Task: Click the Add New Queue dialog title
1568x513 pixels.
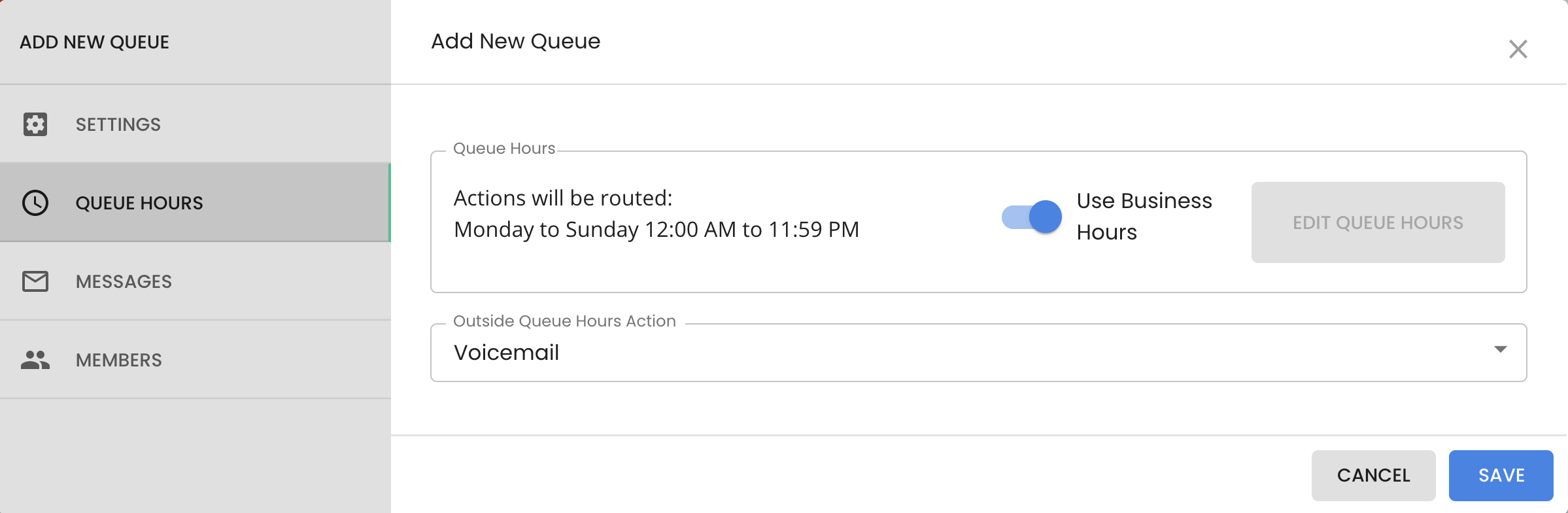Action: [x=515, y=41]
